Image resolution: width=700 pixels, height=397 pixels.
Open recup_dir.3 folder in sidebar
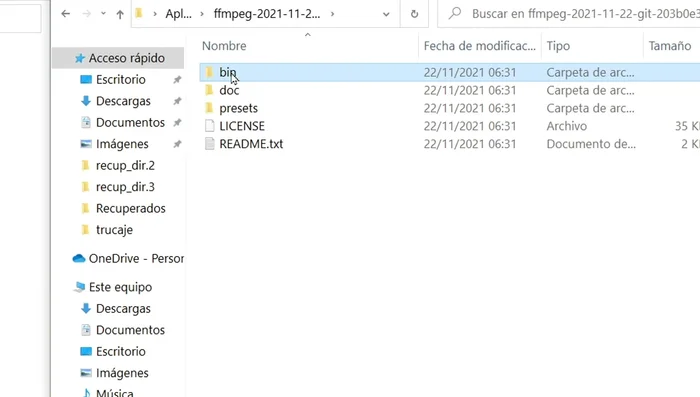[125, 187]
